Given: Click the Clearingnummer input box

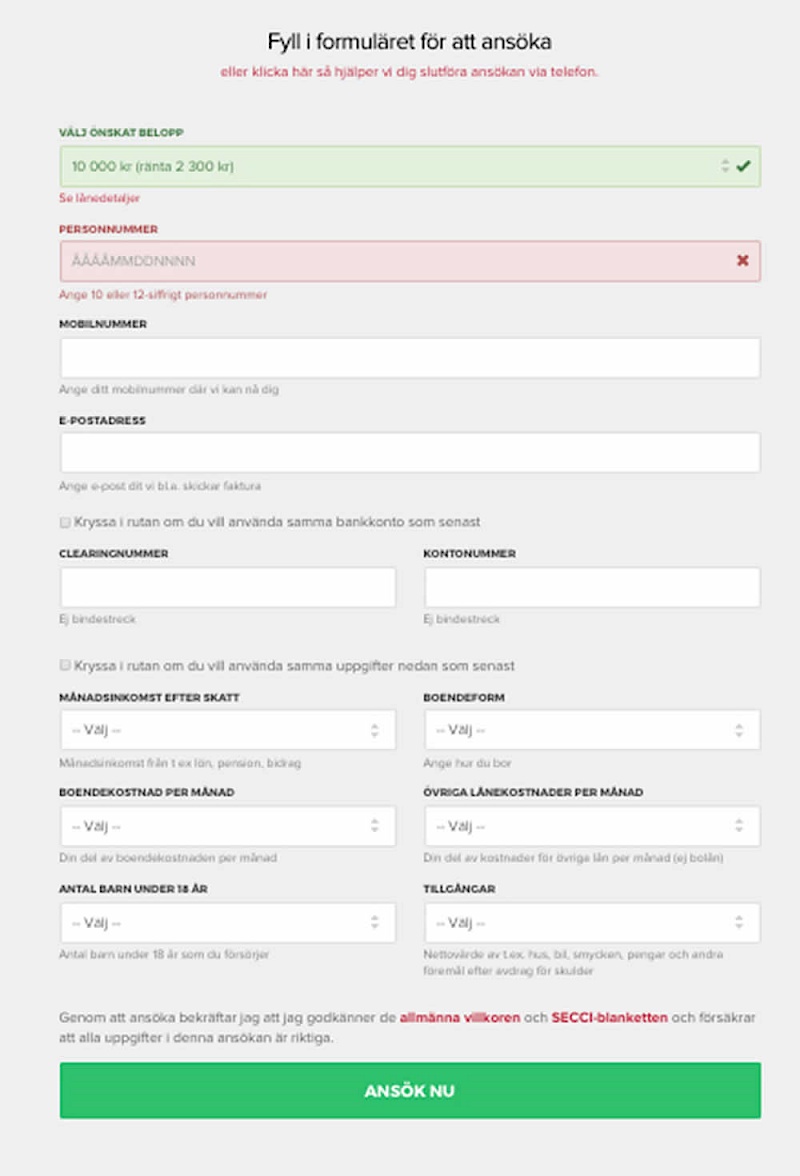Looking at the screenshot, I should point(228,587).
